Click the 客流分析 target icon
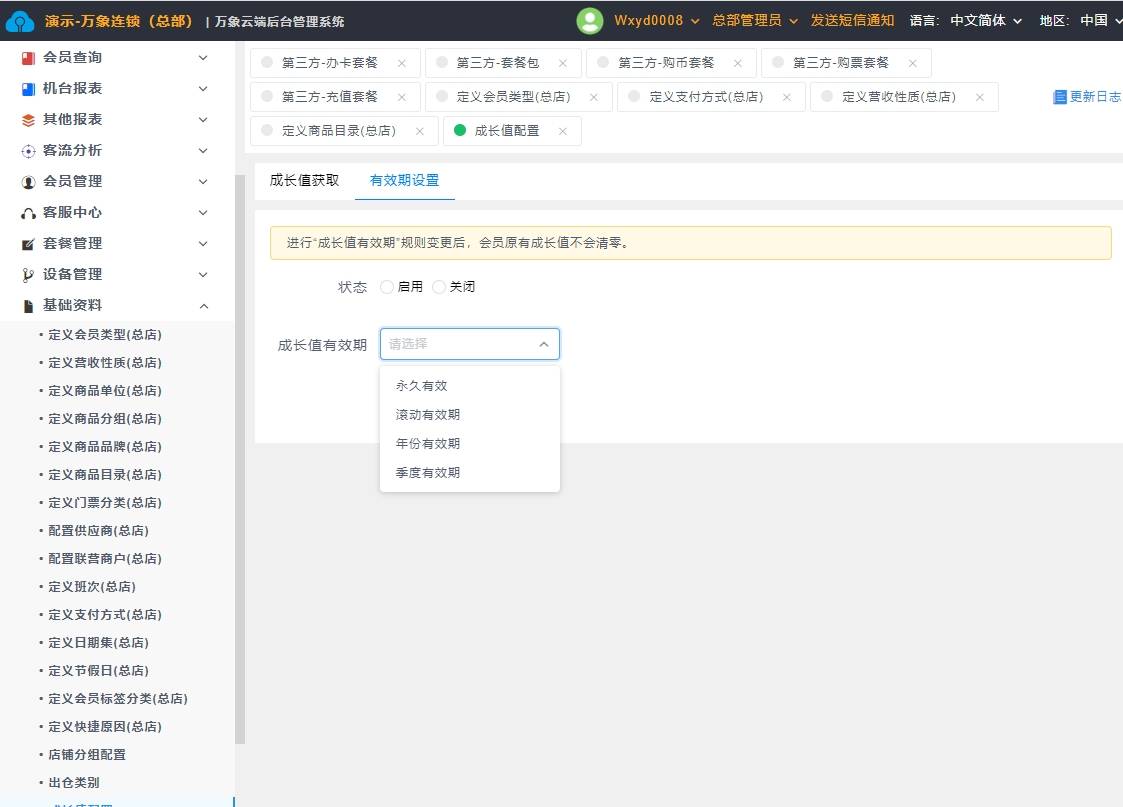 point(28,151)
